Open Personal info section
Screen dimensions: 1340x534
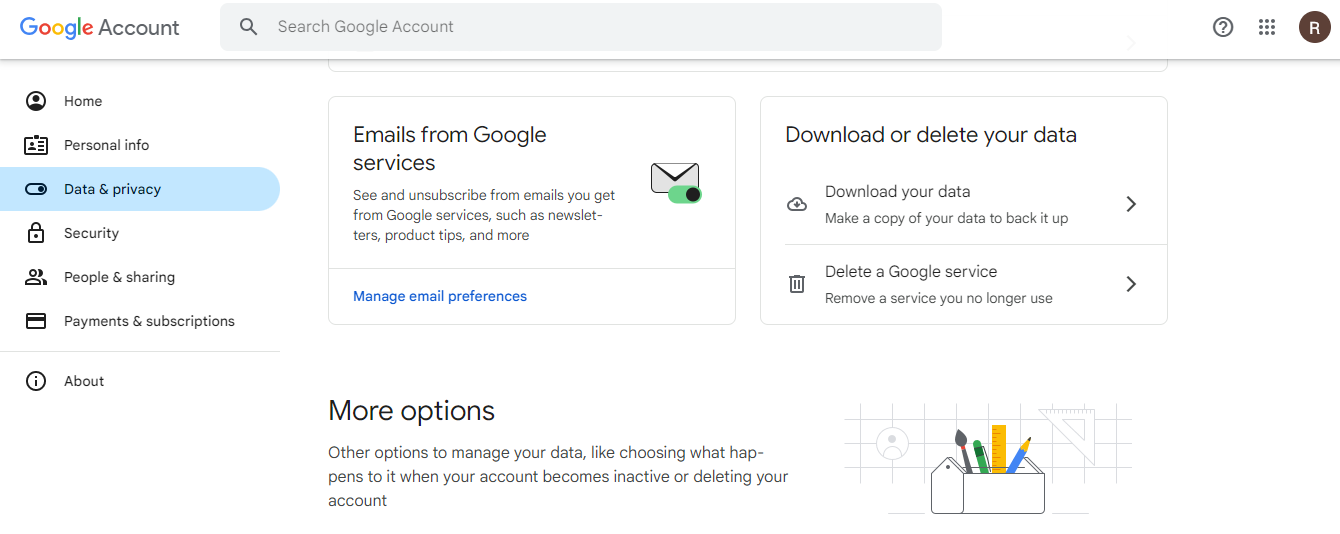tap(140, 145)
